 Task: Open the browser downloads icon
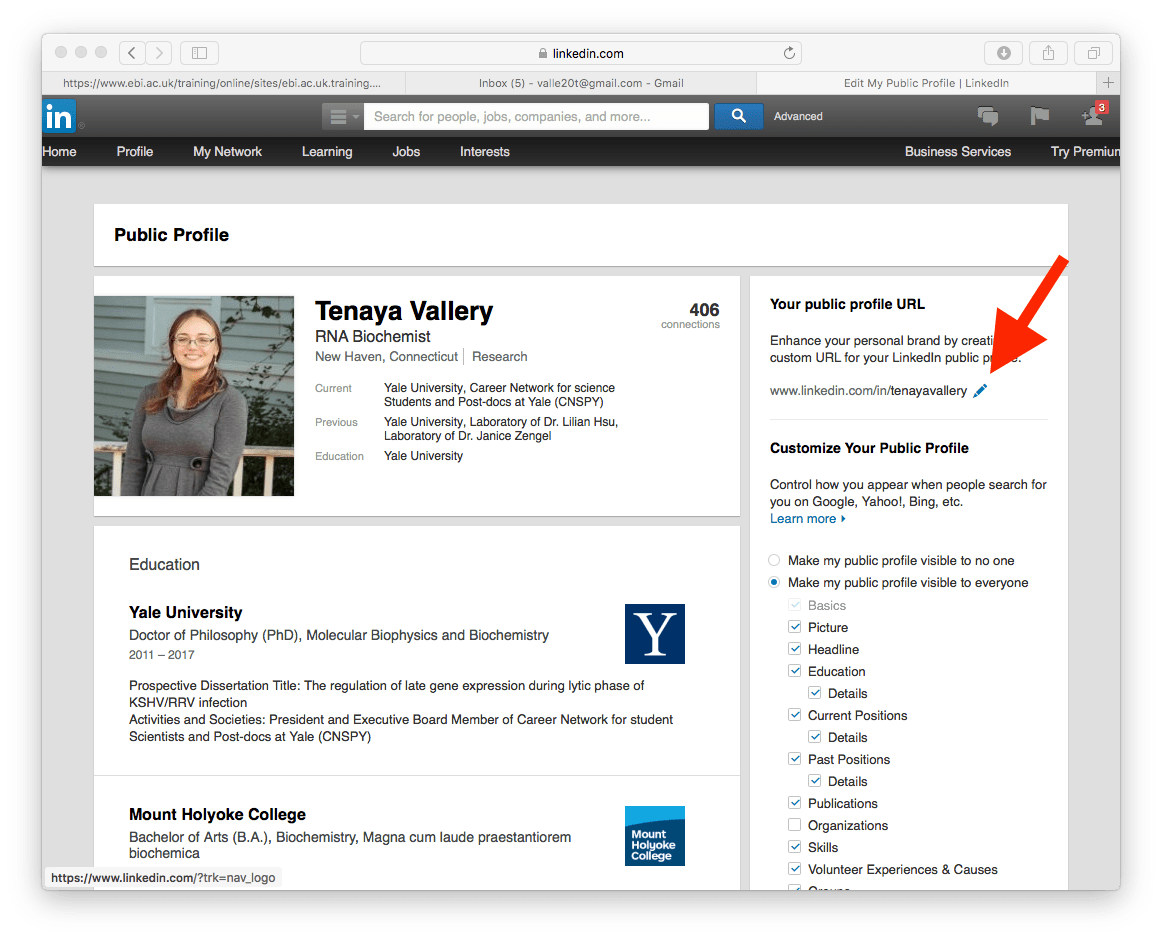pyautogui.click(x=1003, y=52)
